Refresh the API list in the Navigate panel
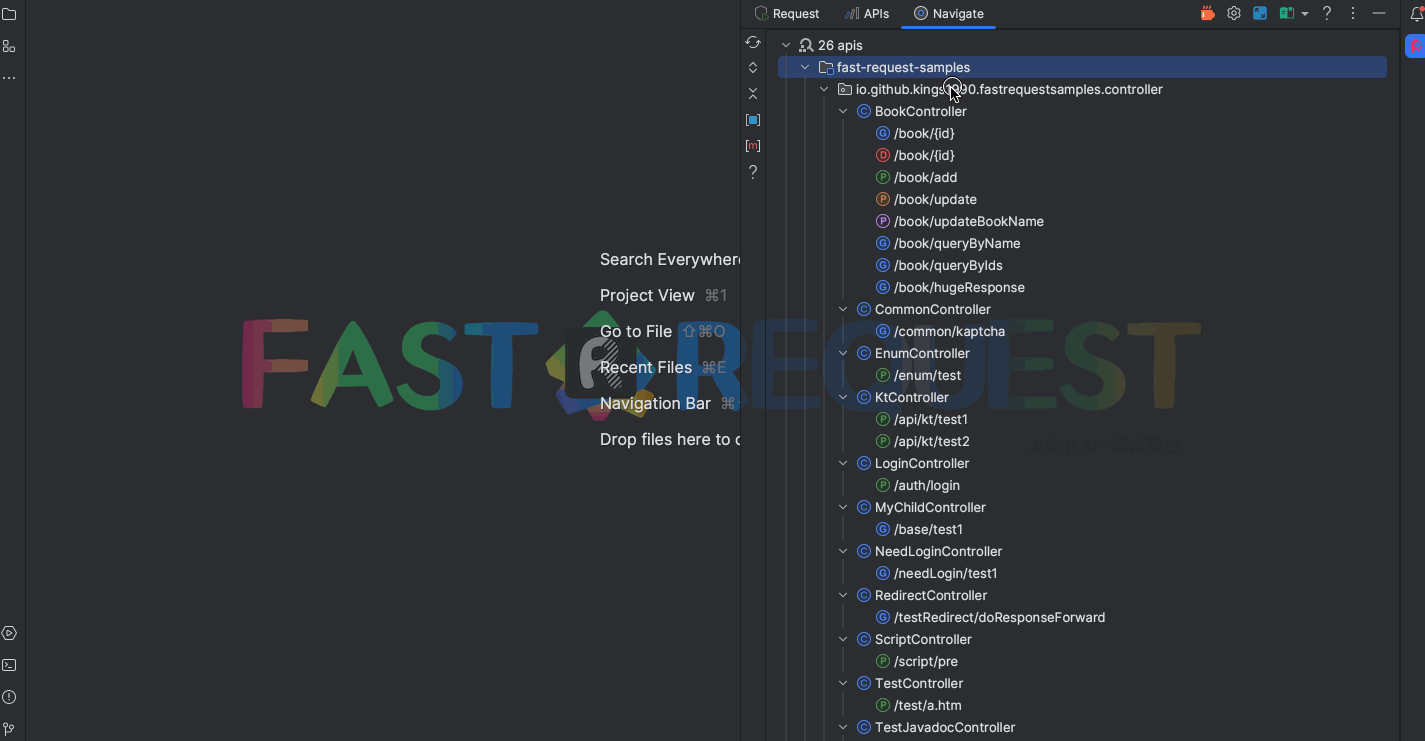 (x=753, y=42)
